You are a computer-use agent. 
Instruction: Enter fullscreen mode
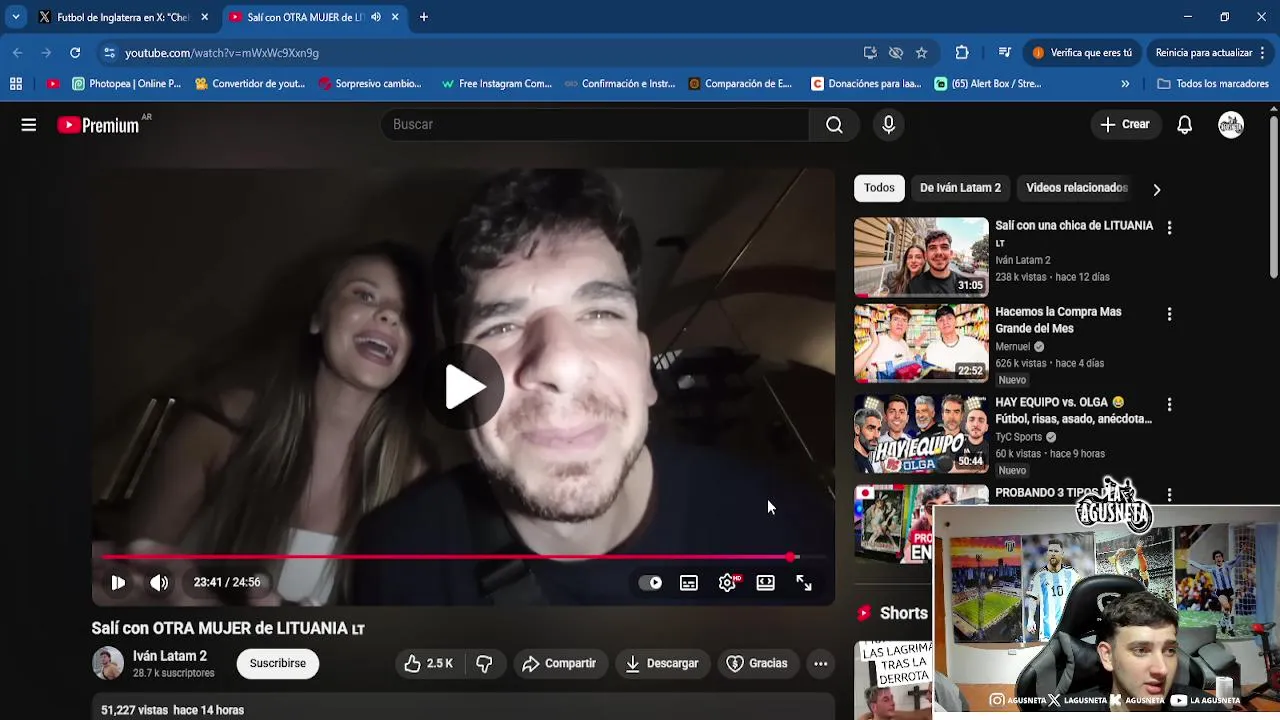pos(804,583)
